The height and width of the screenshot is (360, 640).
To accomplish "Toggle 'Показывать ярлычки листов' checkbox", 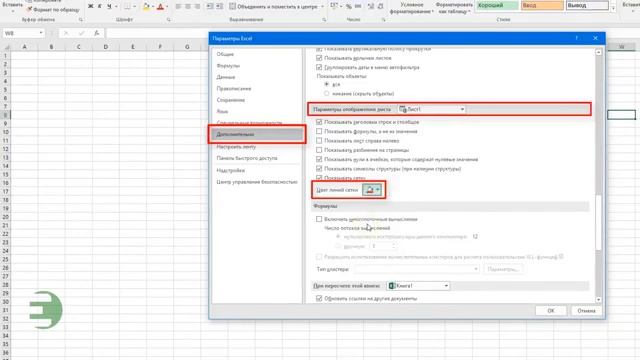I will 319,58.
